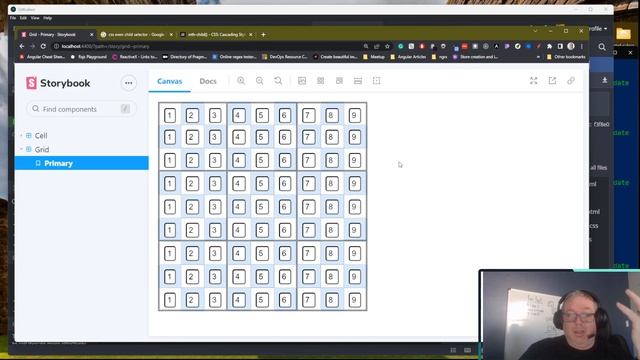Open a new browser tab
The height and width of the screenshot is (360, 640).
pyautogui.click(x=263, y=35)
